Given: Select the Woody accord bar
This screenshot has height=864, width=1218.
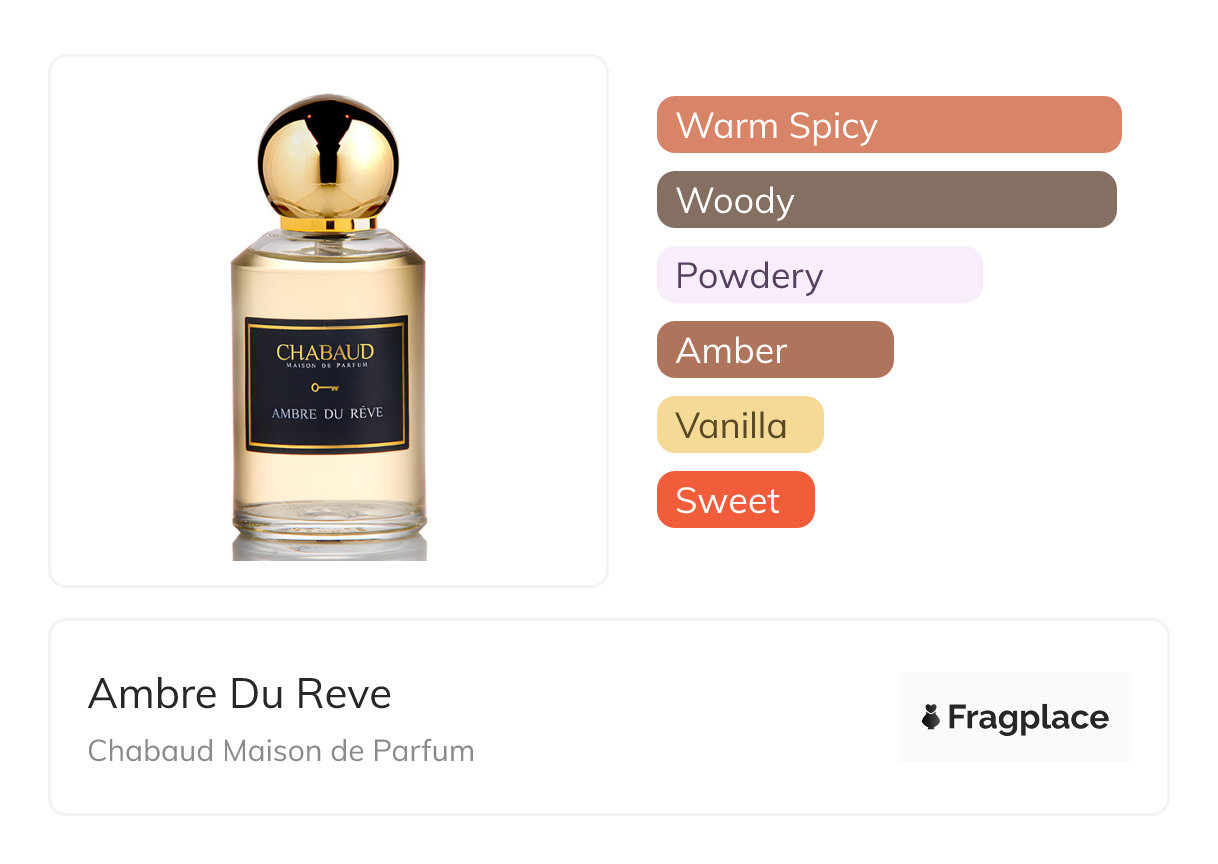Looking at the screenshot, I should (887, 200).
